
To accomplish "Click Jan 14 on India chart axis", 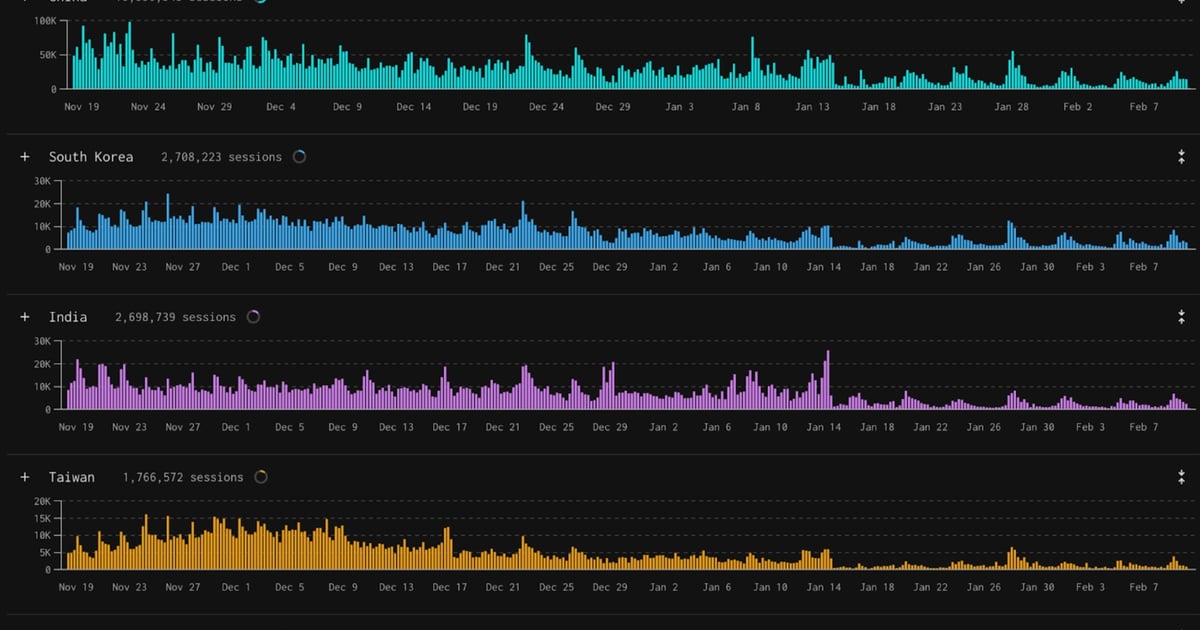I will point(824,427).
